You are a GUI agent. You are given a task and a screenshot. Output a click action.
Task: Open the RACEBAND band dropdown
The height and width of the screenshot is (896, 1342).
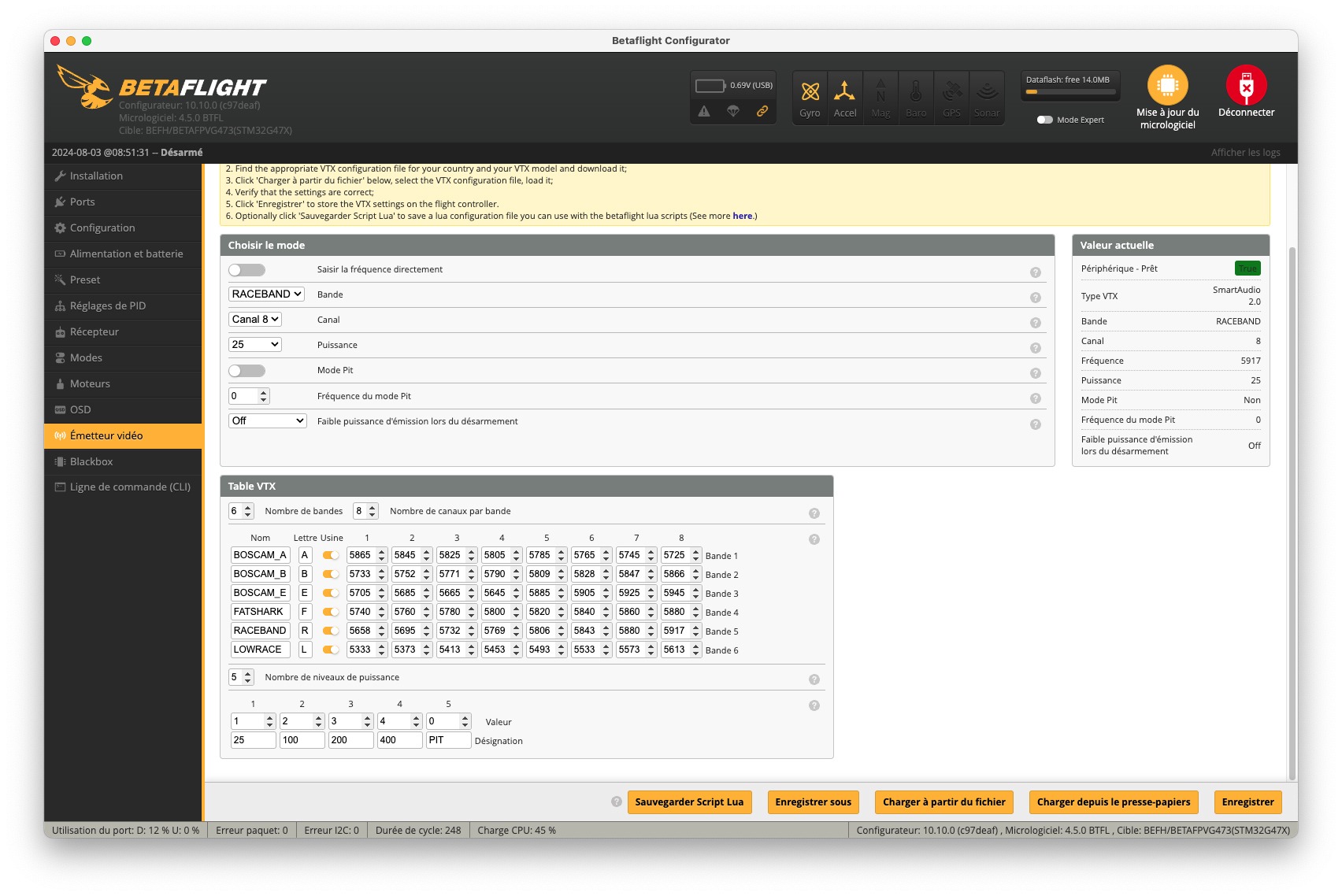pos(266,294)
